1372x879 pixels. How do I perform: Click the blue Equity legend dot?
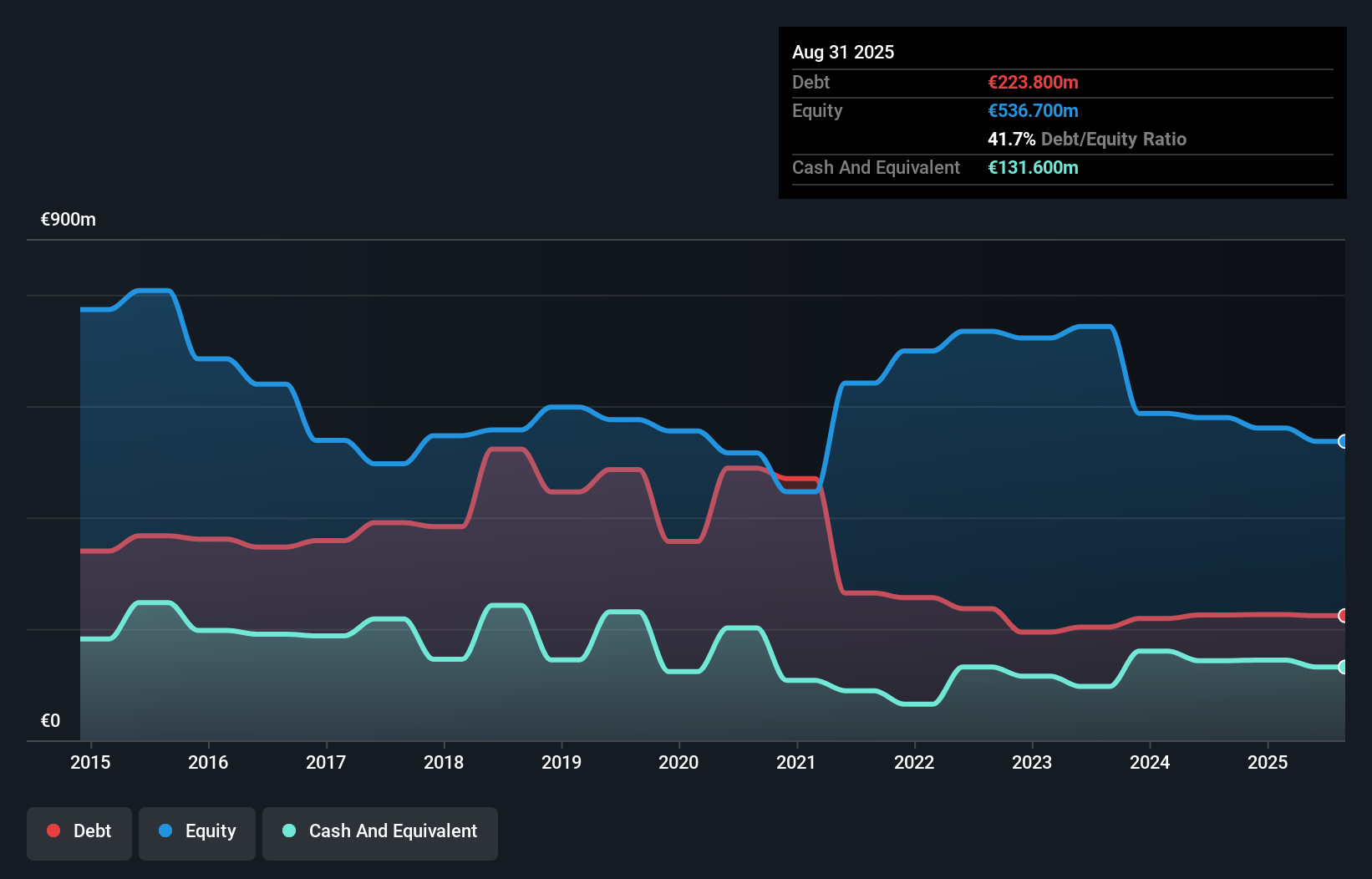[x=167, y=831]
